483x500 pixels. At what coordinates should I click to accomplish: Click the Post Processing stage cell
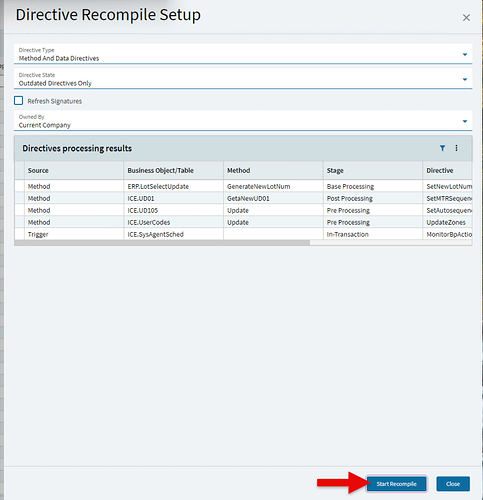[x=373, y=198]
